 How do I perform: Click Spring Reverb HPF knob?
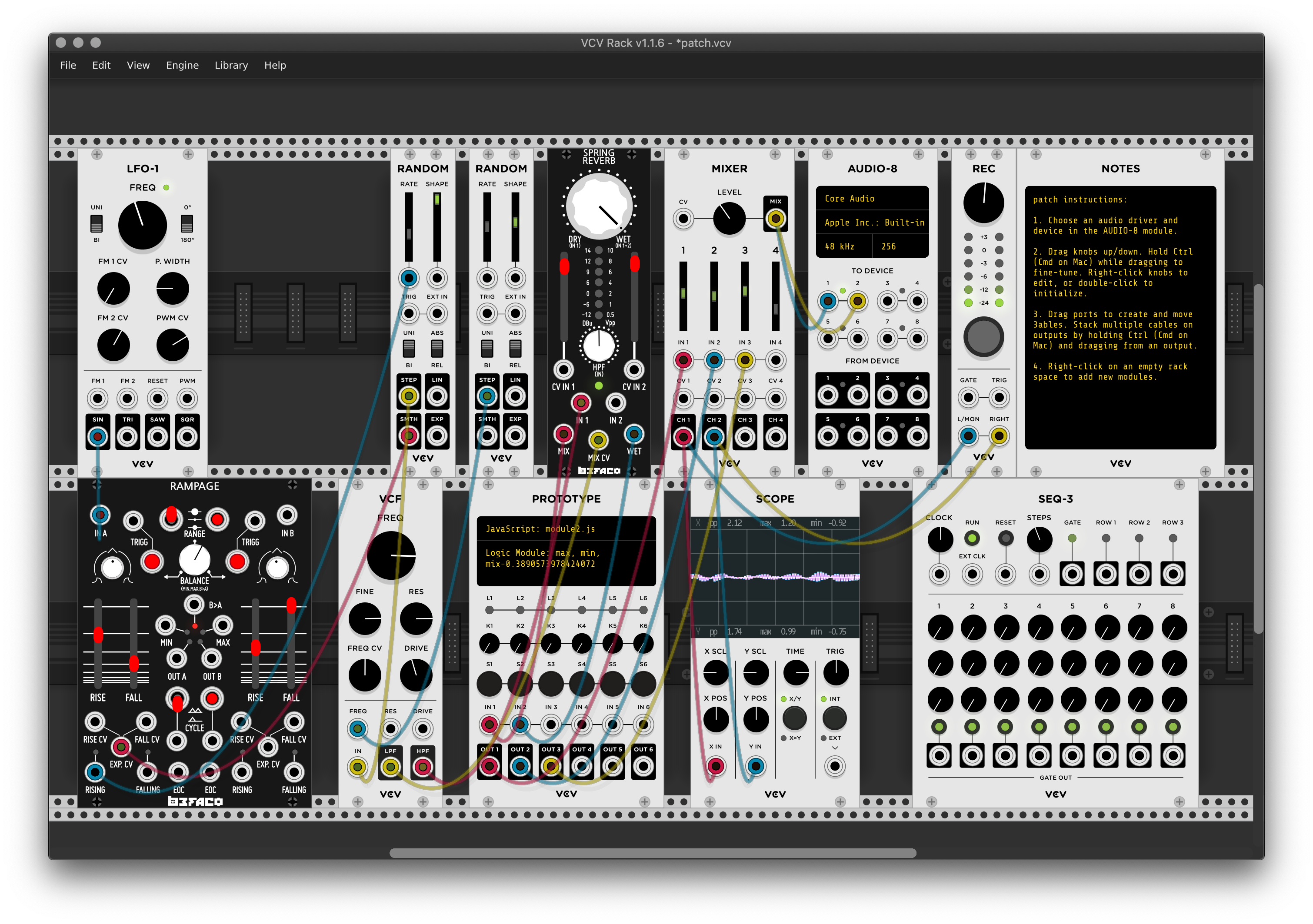click(599, 346)
